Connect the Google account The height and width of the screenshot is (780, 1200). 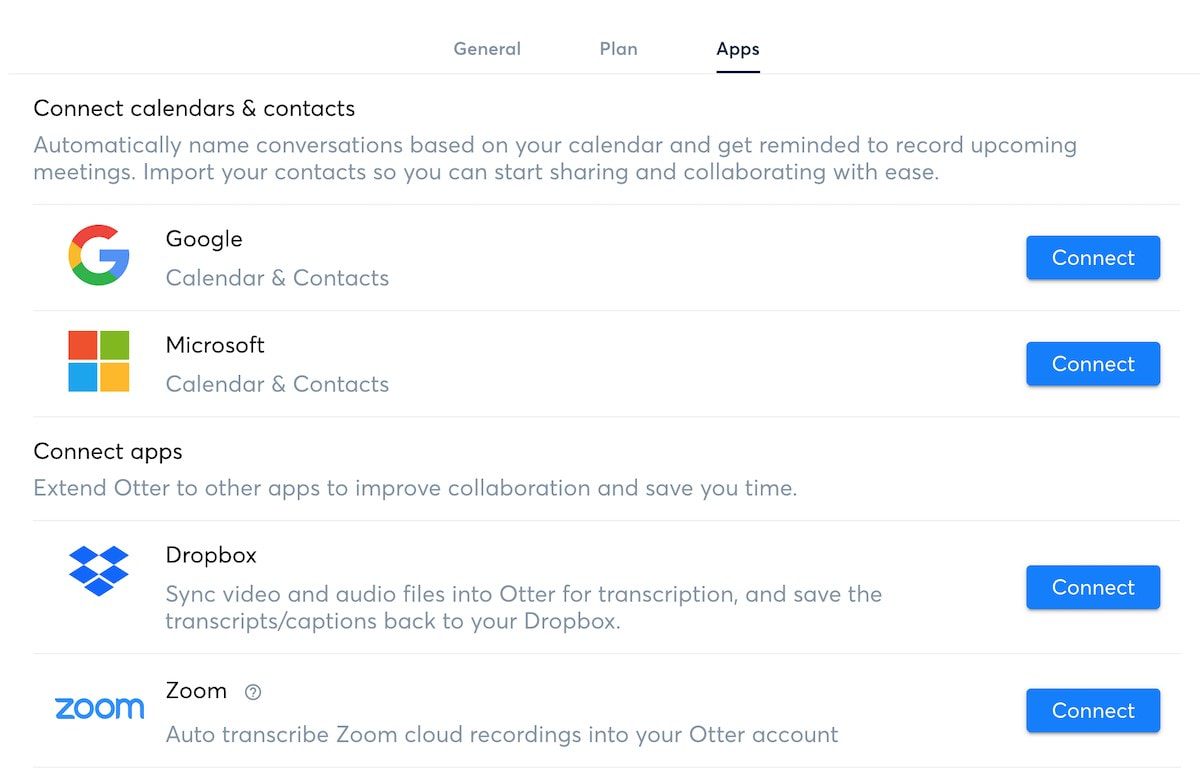click(1092, 257)
